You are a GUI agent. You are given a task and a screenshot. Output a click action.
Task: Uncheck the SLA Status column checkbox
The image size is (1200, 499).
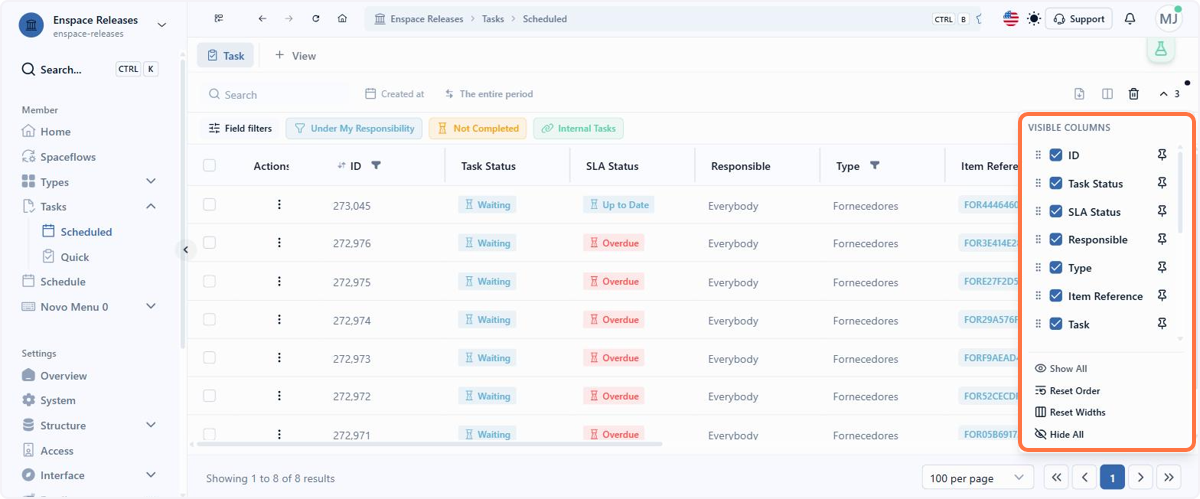point(1055,212)
